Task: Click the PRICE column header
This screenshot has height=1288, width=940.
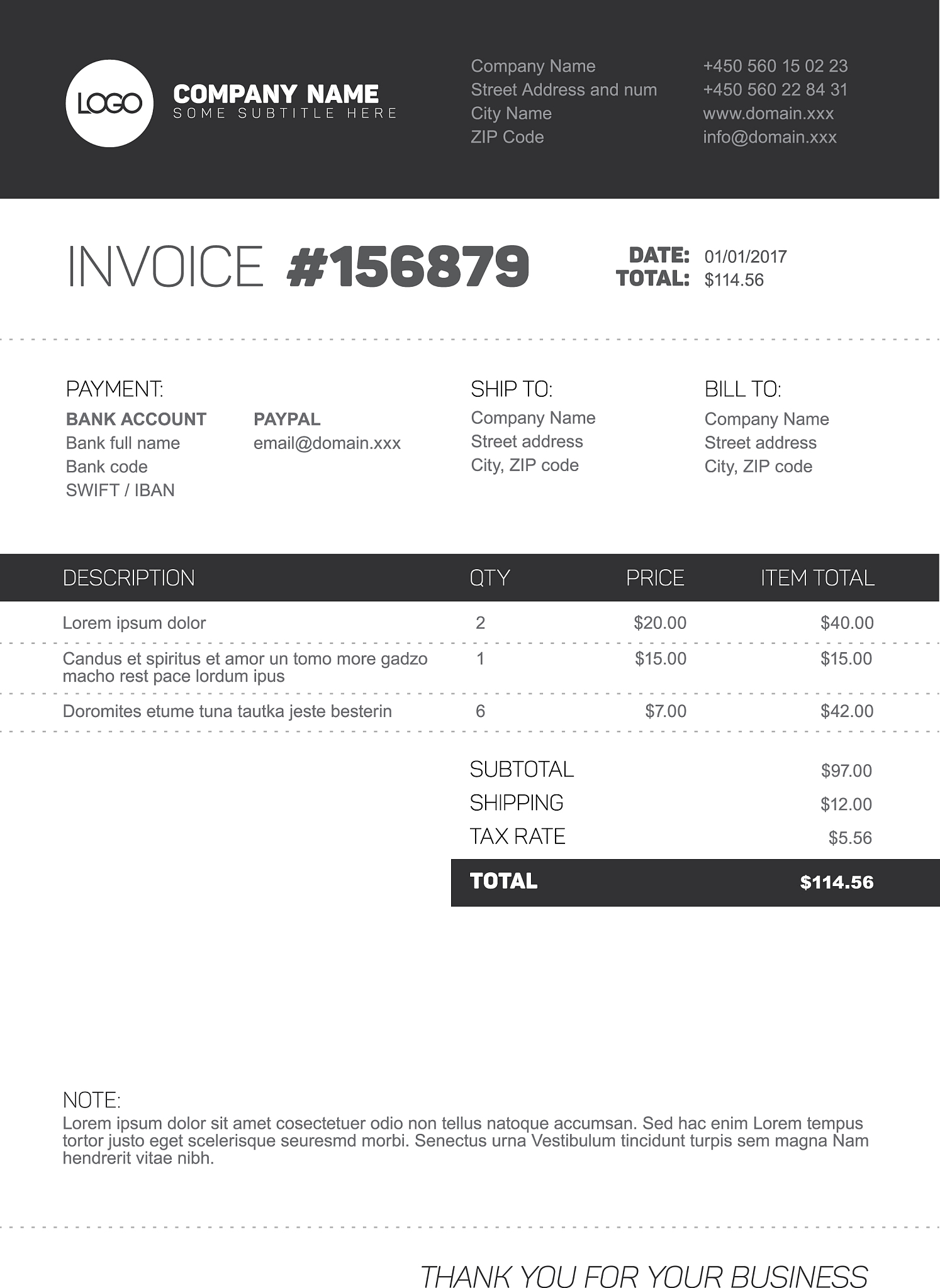Action: [654, 578]
